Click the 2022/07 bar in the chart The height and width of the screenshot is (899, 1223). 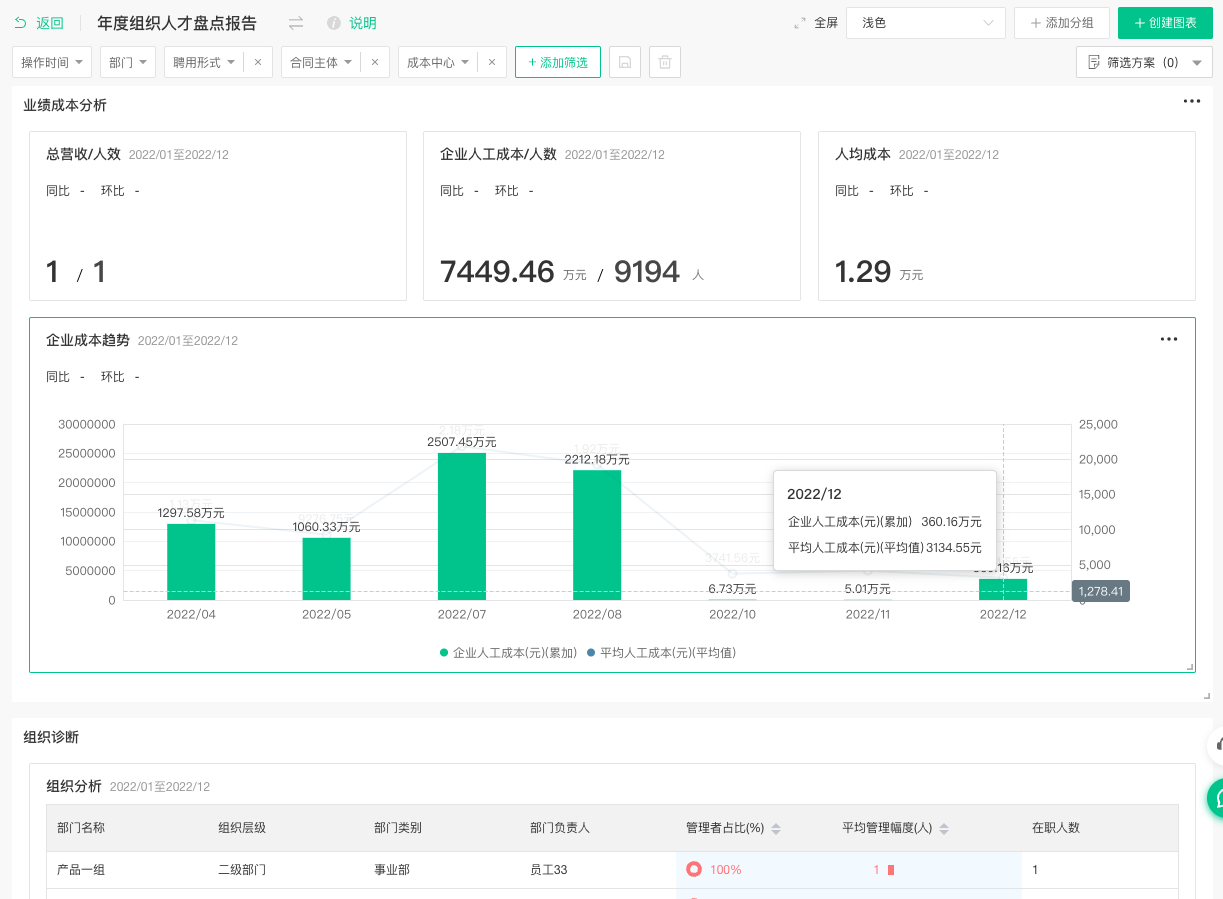pos(462,526)
